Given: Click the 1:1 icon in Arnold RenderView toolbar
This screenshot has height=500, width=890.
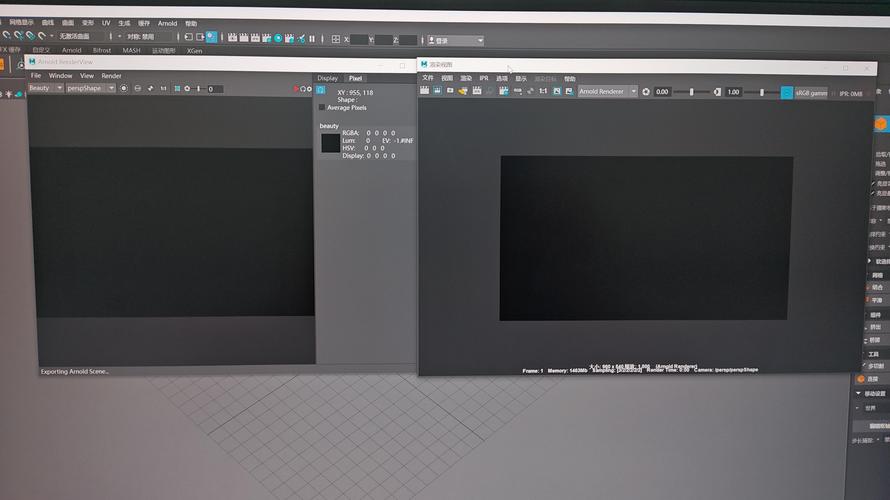Looking at the screenshot, I should tap(163, 88).
